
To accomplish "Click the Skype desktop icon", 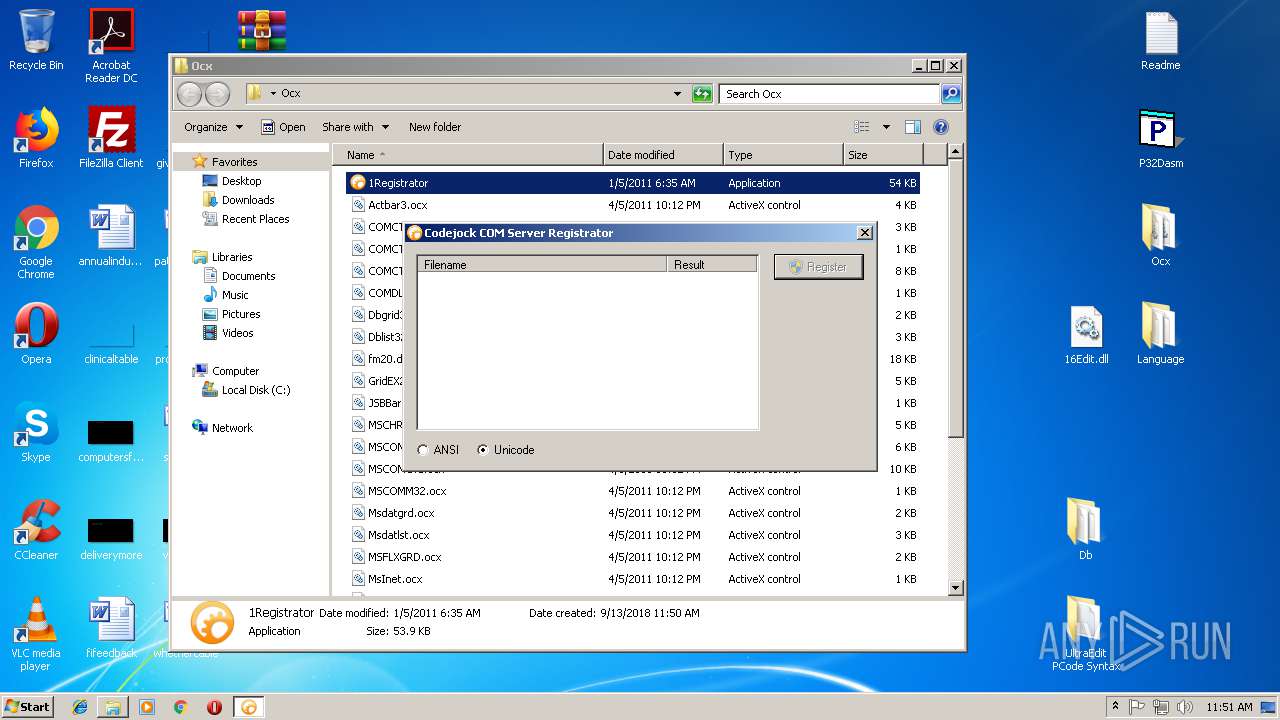I will click(x=36, y=432).
